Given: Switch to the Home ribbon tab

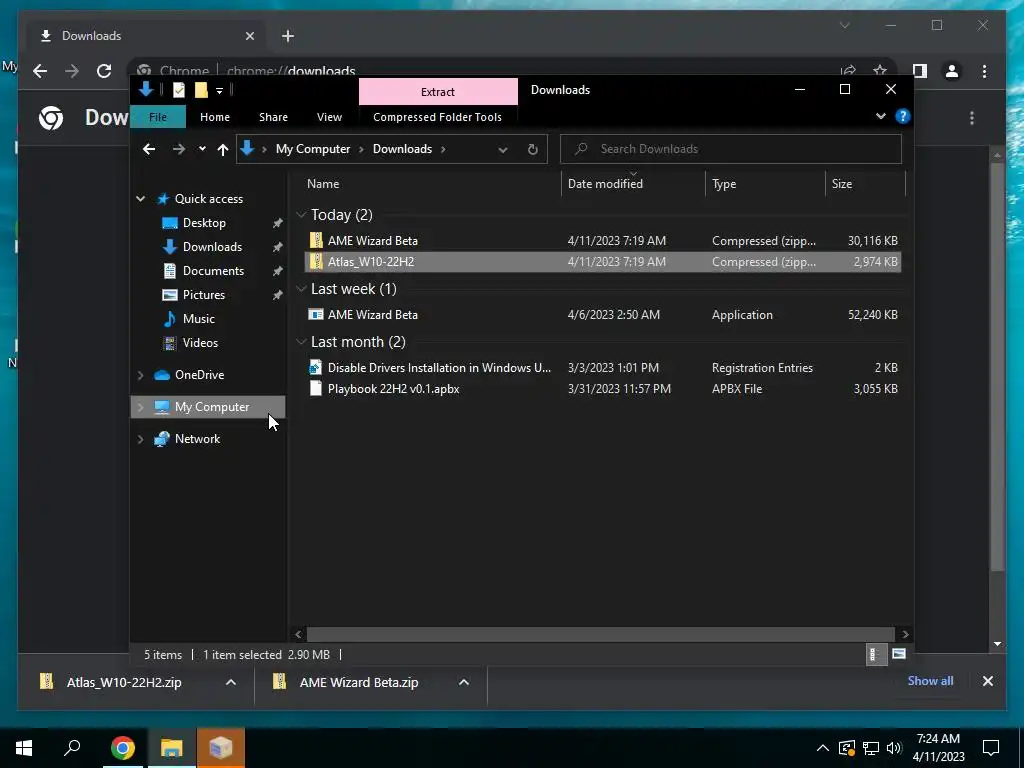Looking at the screenshot, I should coord(215,117).
